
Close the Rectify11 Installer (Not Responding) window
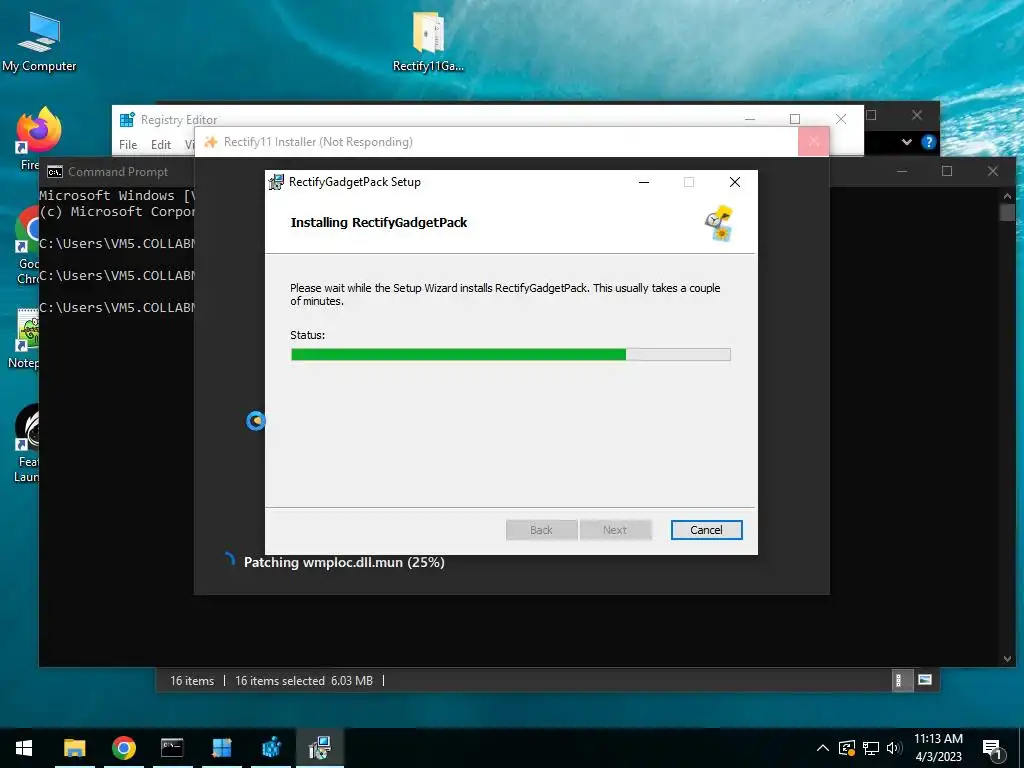pyautogui.click(x=814, y=142)
